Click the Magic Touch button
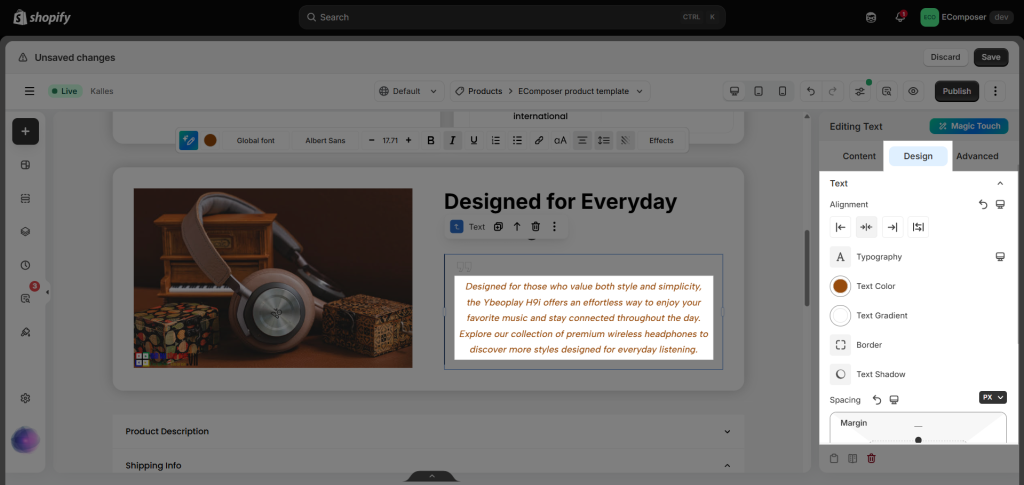This screenshot has width=1024, height=485. (x=969, y=126)
